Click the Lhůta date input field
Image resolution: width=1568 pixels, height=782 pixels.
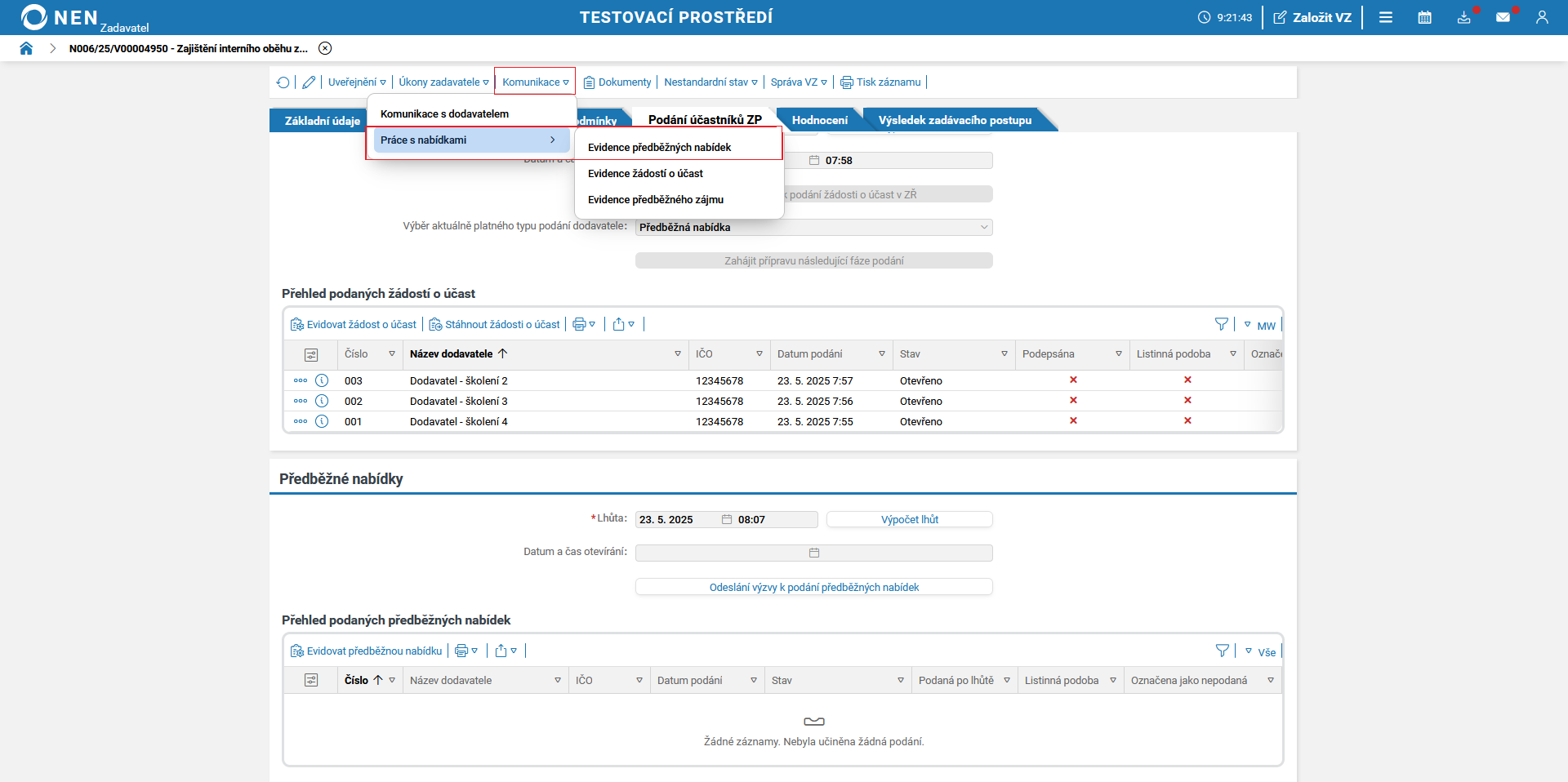[678, 520]
